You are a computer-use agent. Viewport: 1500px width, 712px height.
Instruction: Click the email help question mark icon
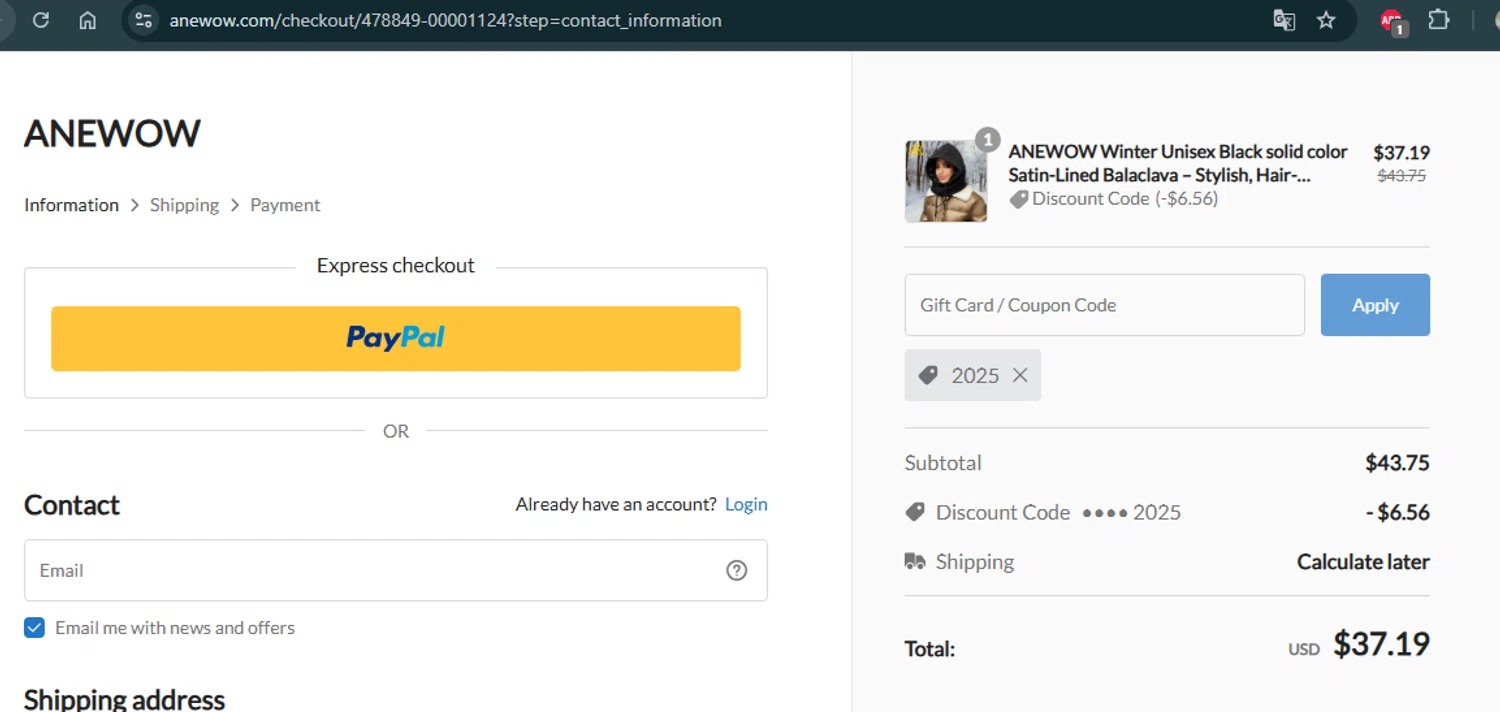pyautogui.click(x=737, y=570)
